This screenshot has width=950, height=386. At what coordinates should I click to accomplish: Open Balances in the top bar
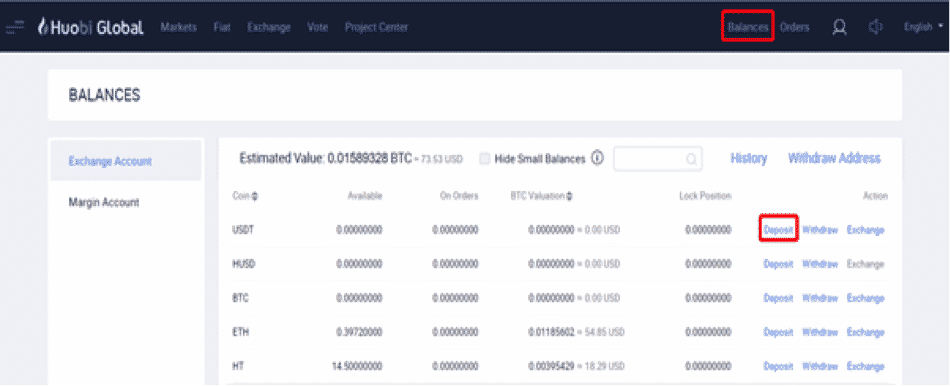pyautogui.click(x=748, y=27)
